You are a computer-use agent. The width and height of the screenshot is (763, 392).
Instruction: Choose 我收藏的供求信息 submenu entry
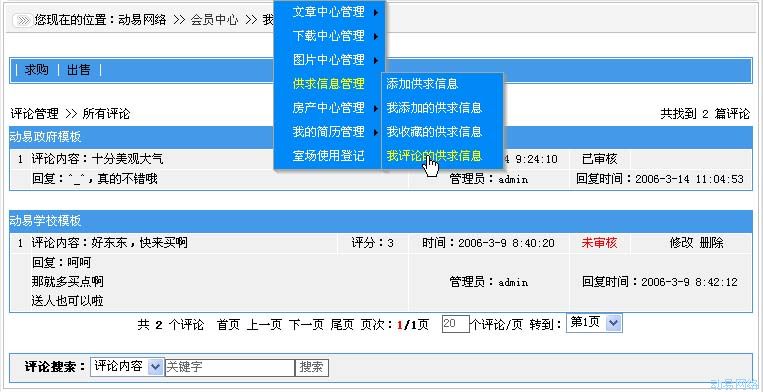434,132
